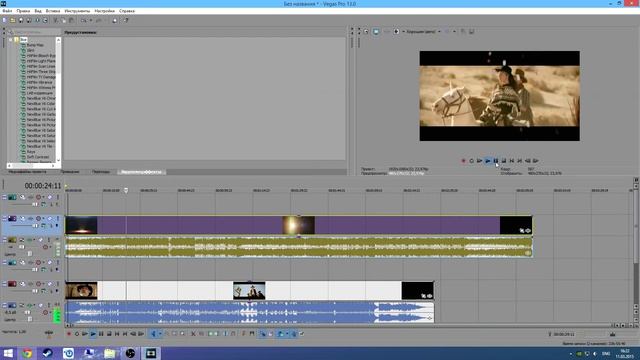Open Event Pan/Crop on purple clip end
Viewport: 640px width, 360px height.
pyautogui.click(x=522, y=231)
